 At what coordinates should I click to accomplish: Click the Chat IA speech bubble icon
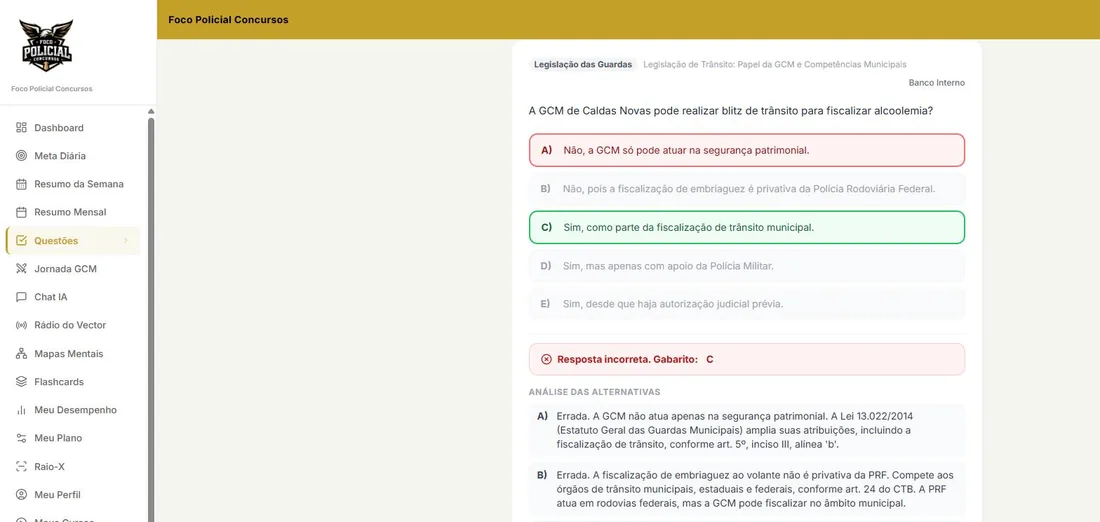pos(21,297)
